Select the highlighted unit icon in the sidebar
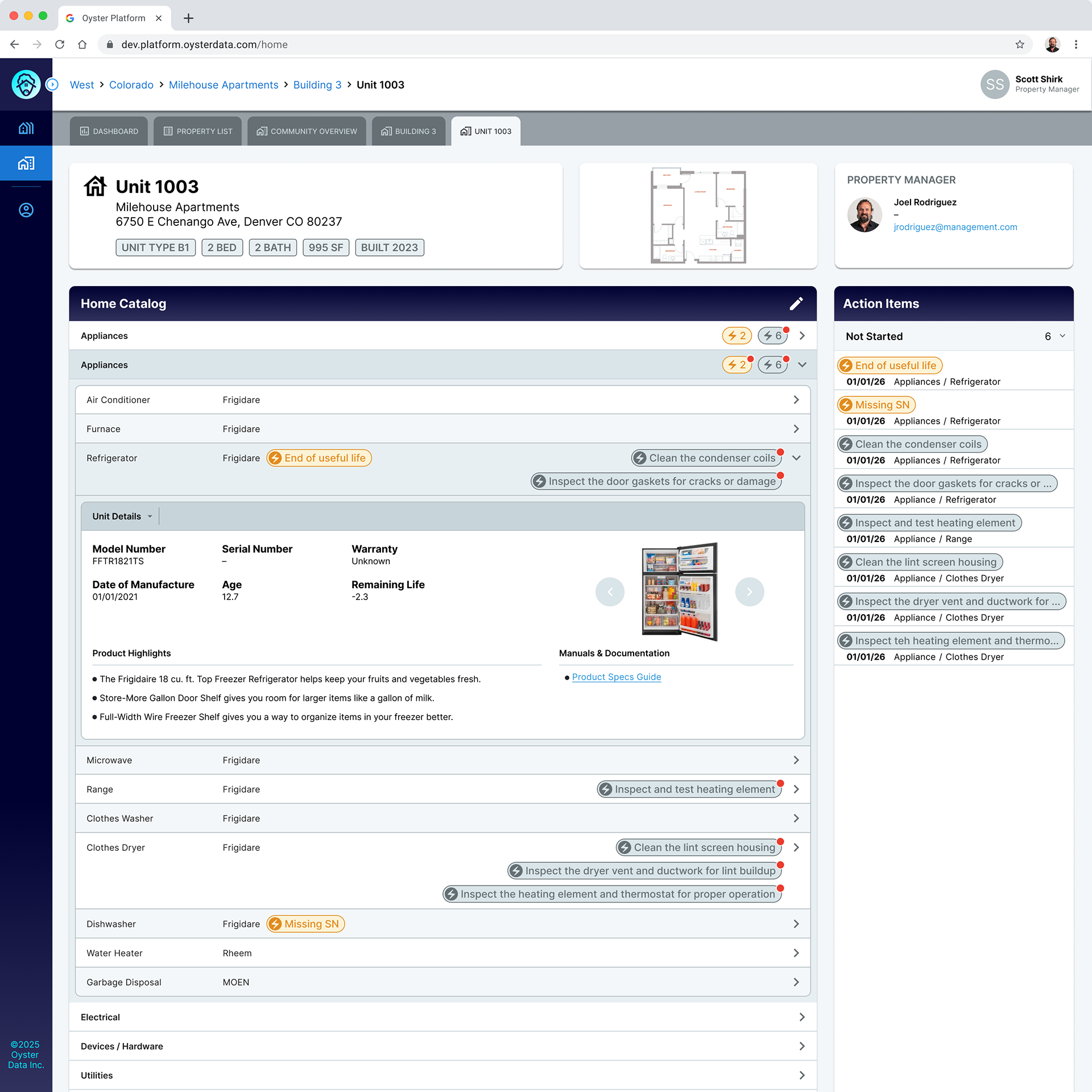The width and height of the screenshot is (1092, 1092). 26,163
